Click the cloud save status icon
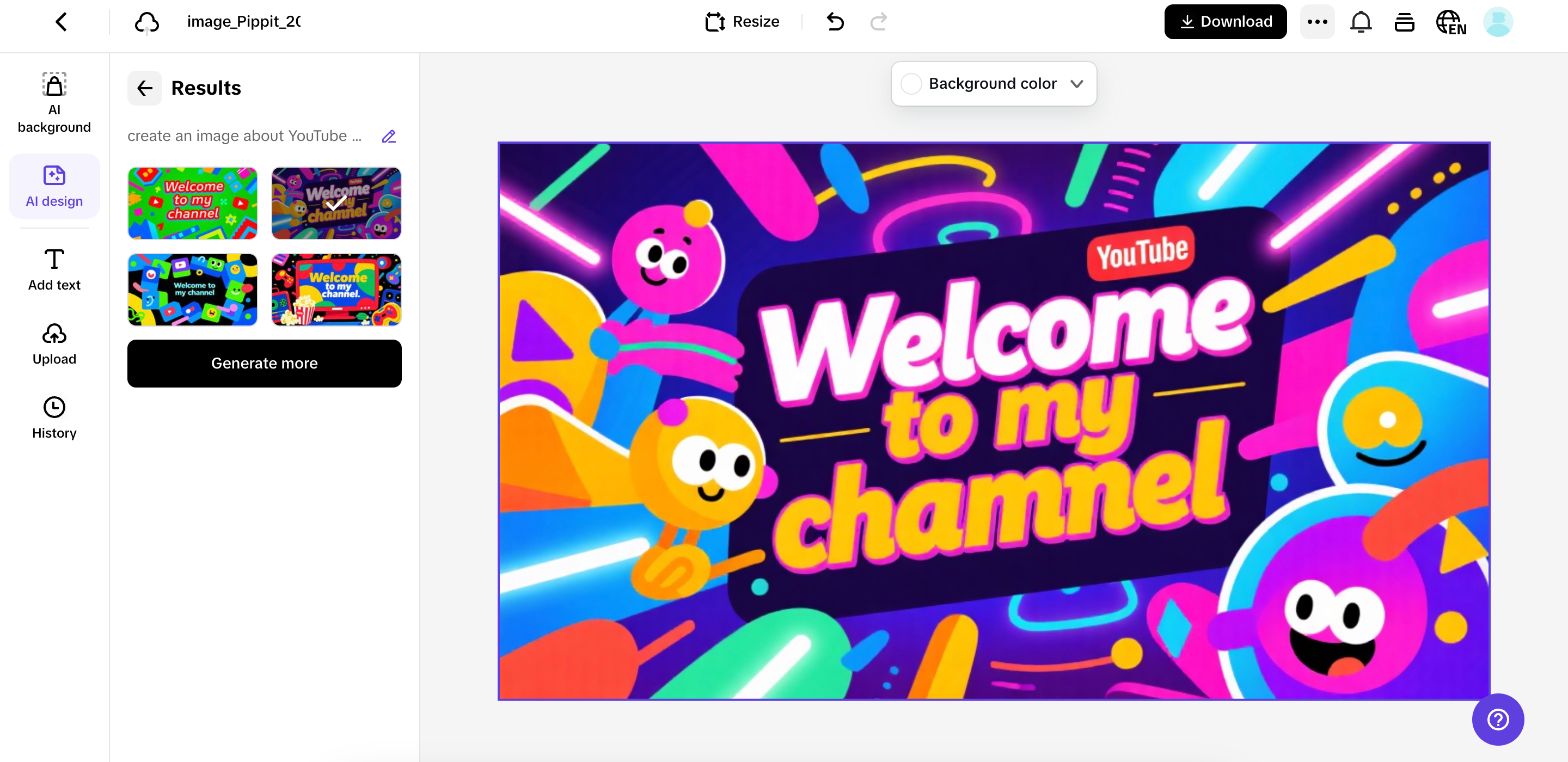Viewport: 1568px width, 762px height. pos(146,22)
